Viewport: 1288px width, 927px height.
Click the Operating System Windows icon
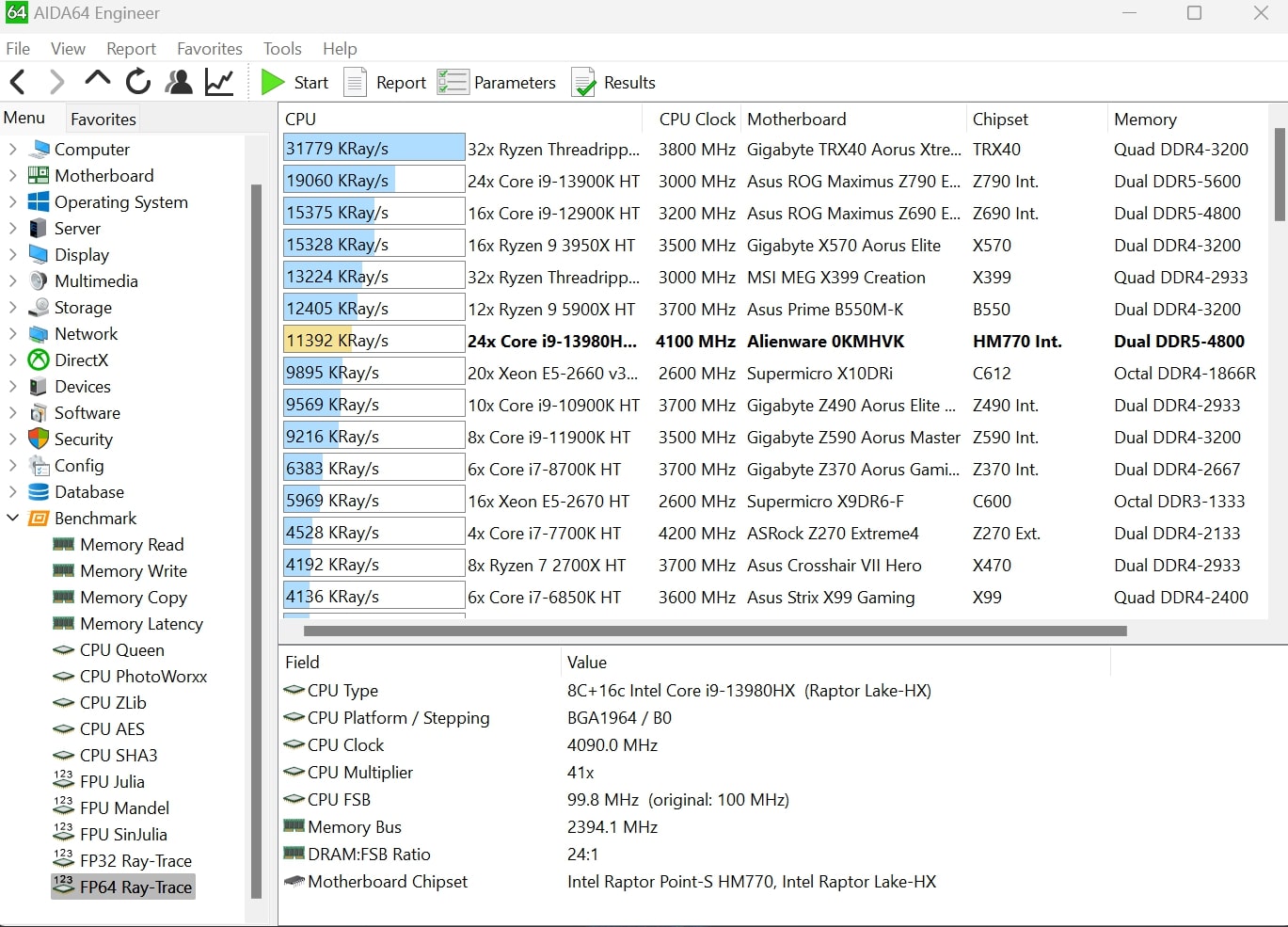(39, 201)
